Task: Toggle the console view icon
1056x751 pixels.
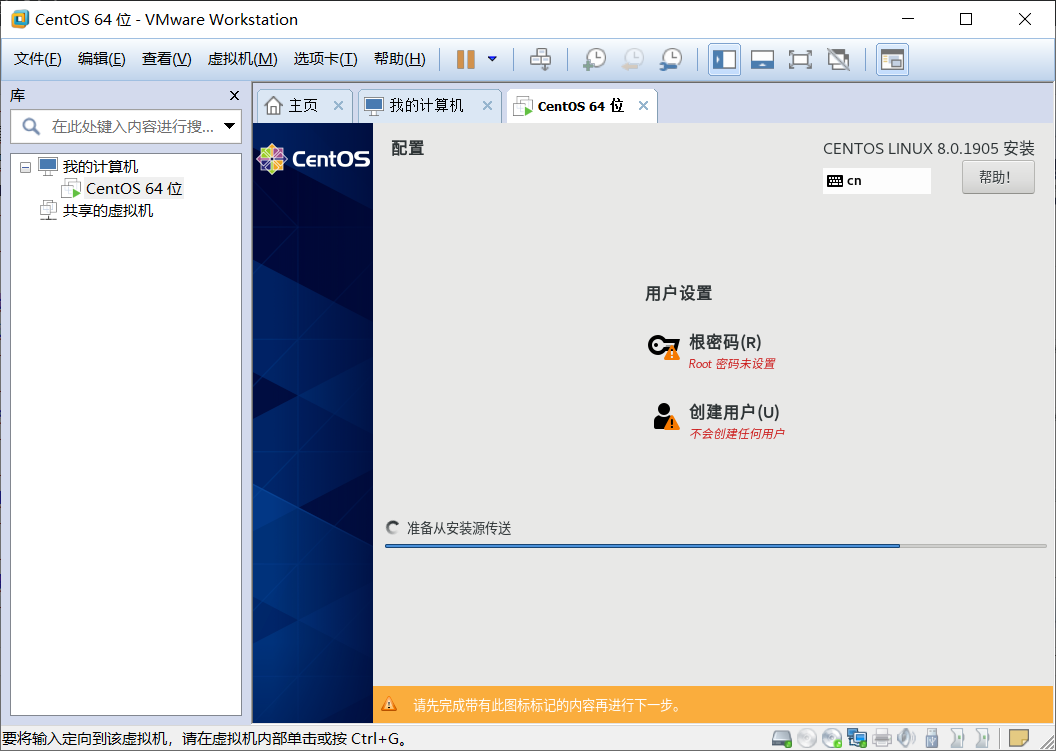Action: 892,59
